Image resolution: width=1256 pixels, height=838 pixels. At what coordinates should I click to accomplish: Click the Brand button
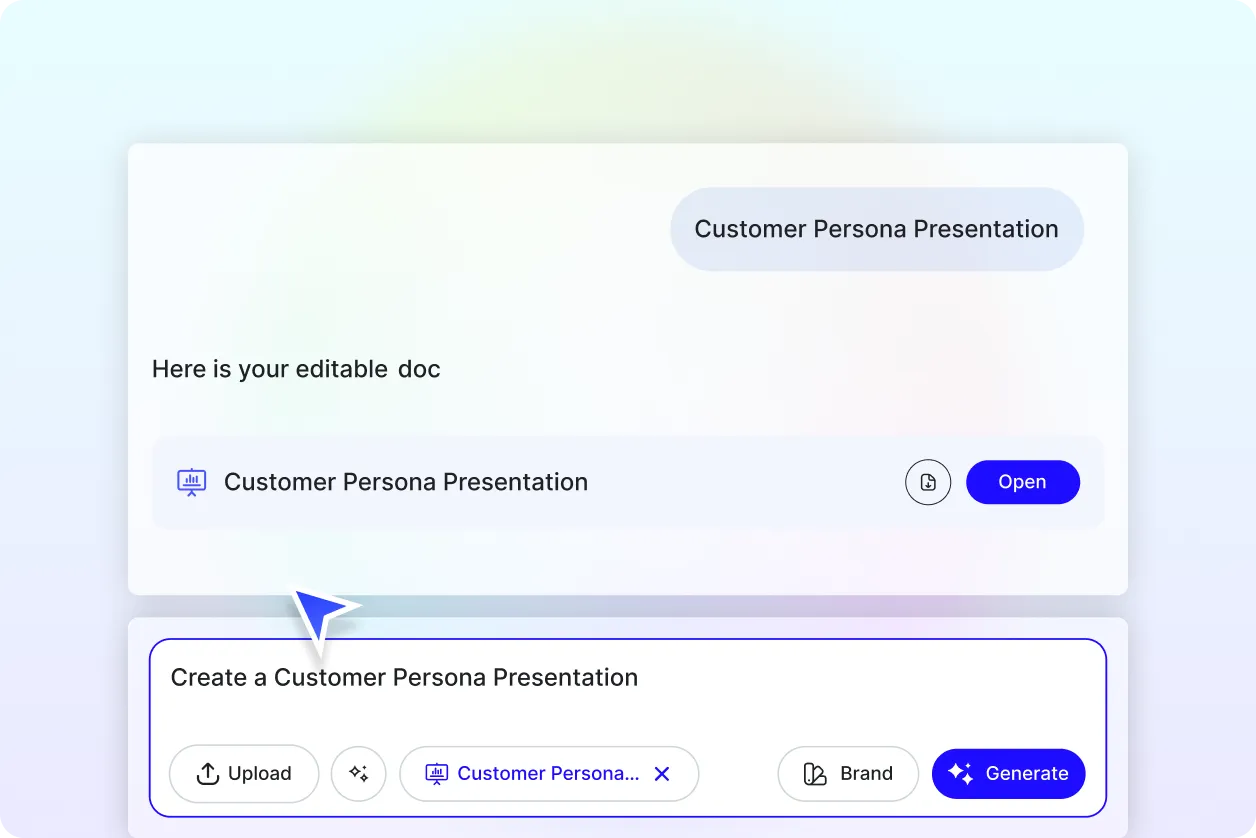pos(847,773)
